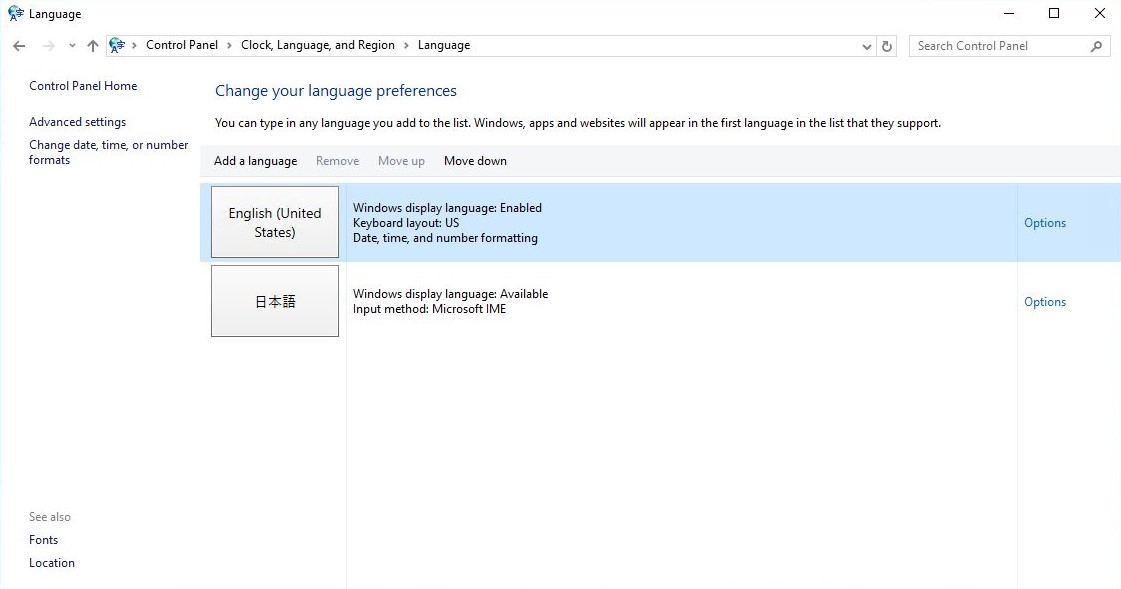Go up one level with up arrow
The width and height of the screenshot is (1121, 589).
pos(93,46)
